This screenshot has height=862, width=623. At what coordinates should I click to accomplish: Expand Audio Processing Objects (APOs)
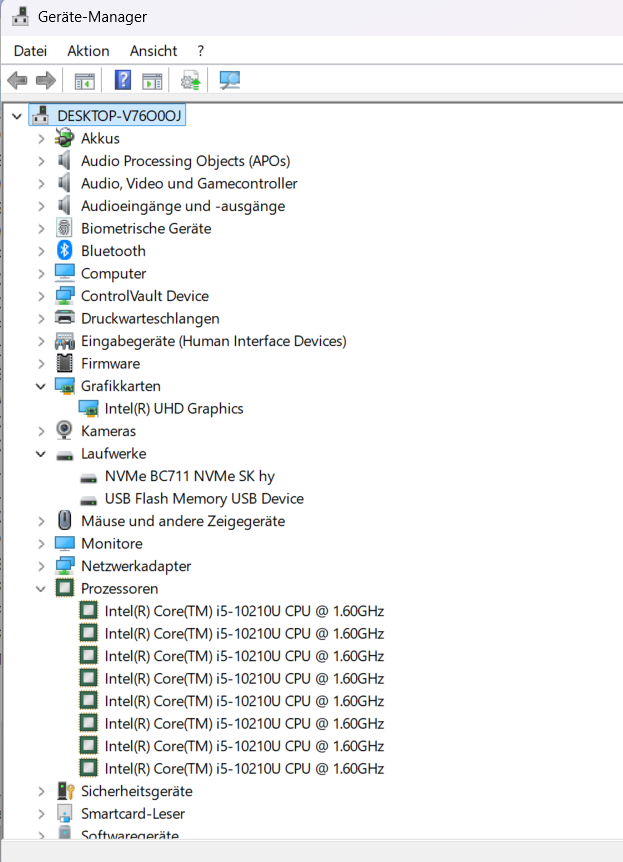tap(41, 161)
